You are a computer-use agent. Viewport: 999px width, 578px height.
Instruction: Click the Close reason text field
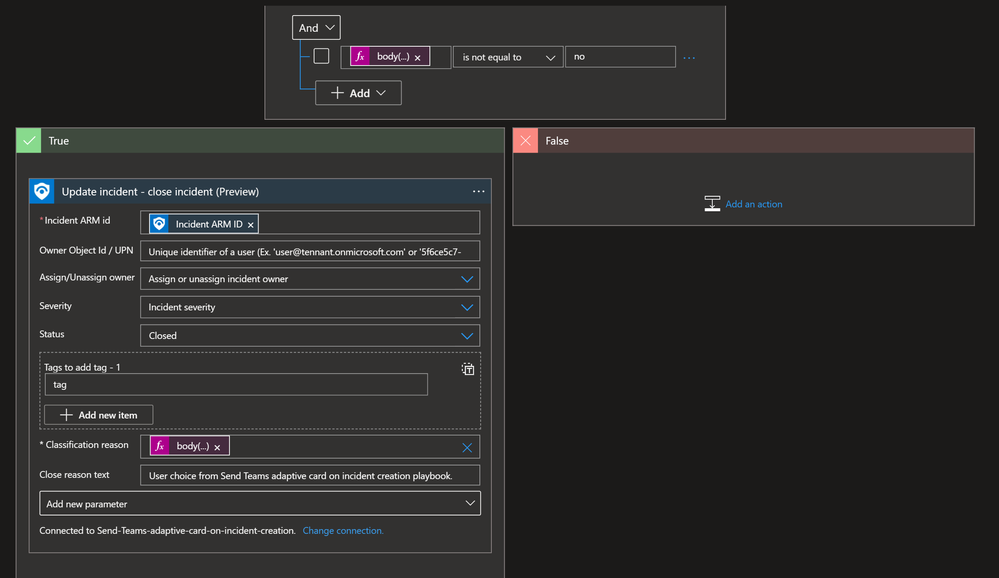point(310,475)
